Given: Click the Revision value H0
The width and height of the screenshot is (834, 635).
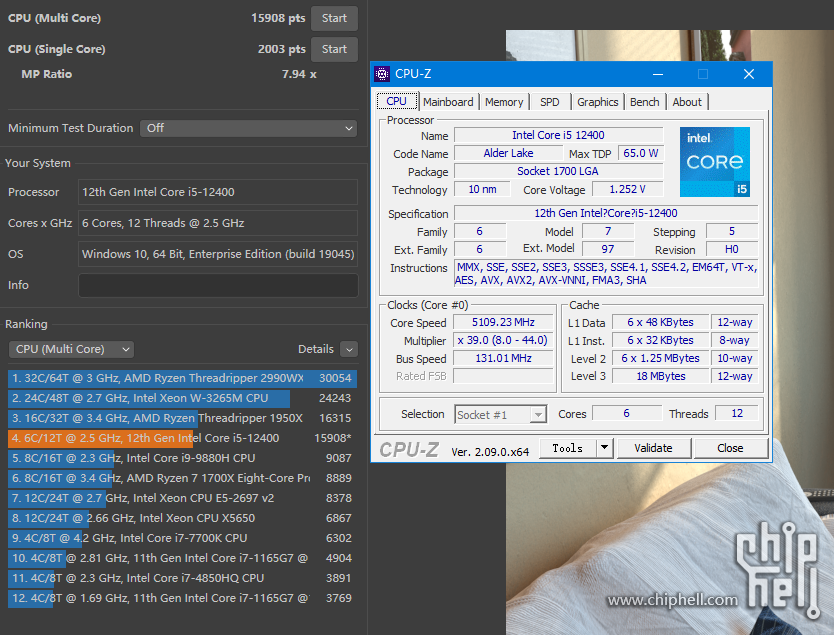Looking at the screenshot, I should (732, 249).
